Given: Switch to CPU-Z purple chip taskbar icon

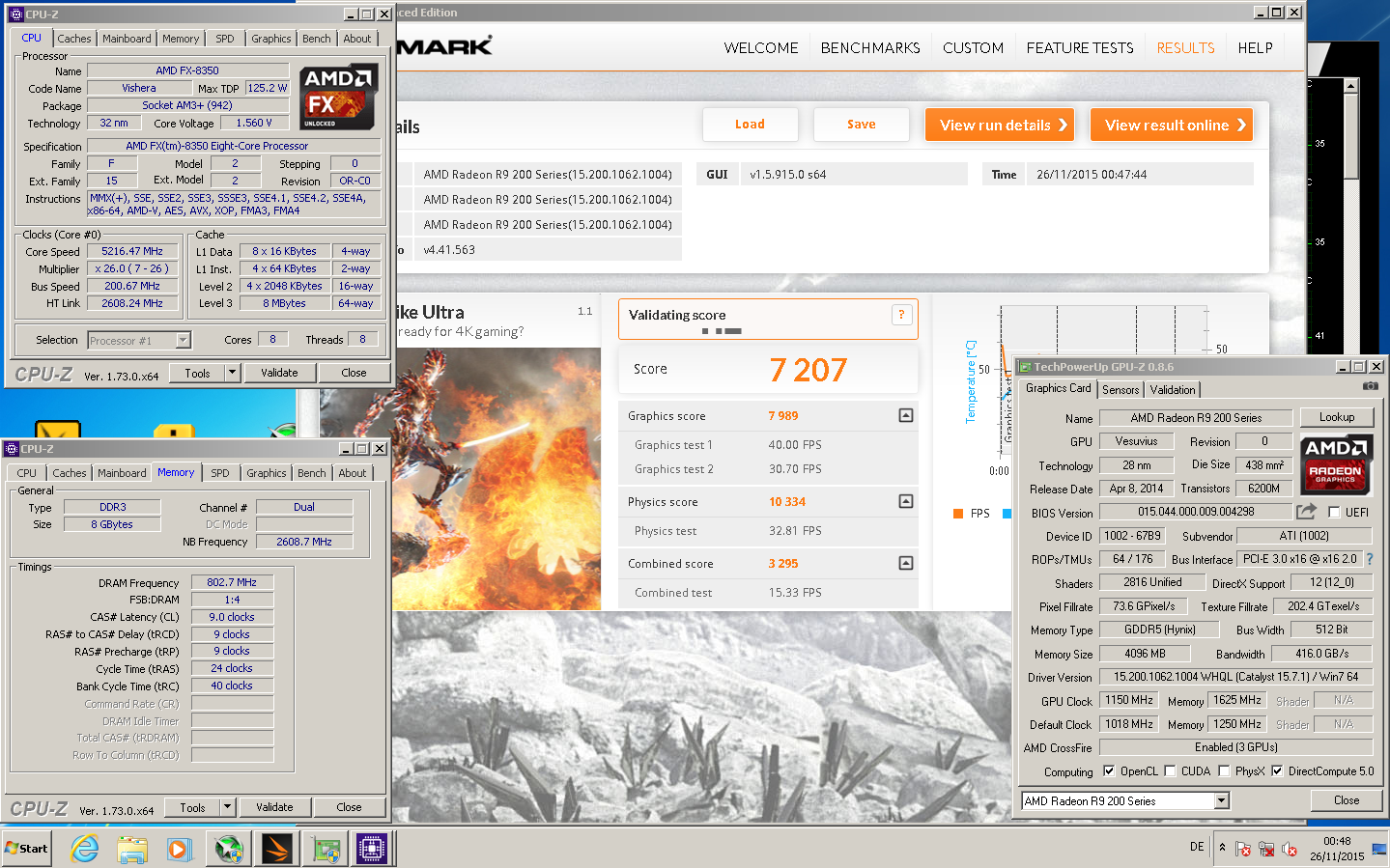Looking at the screenshot, I should click(372, 849).
